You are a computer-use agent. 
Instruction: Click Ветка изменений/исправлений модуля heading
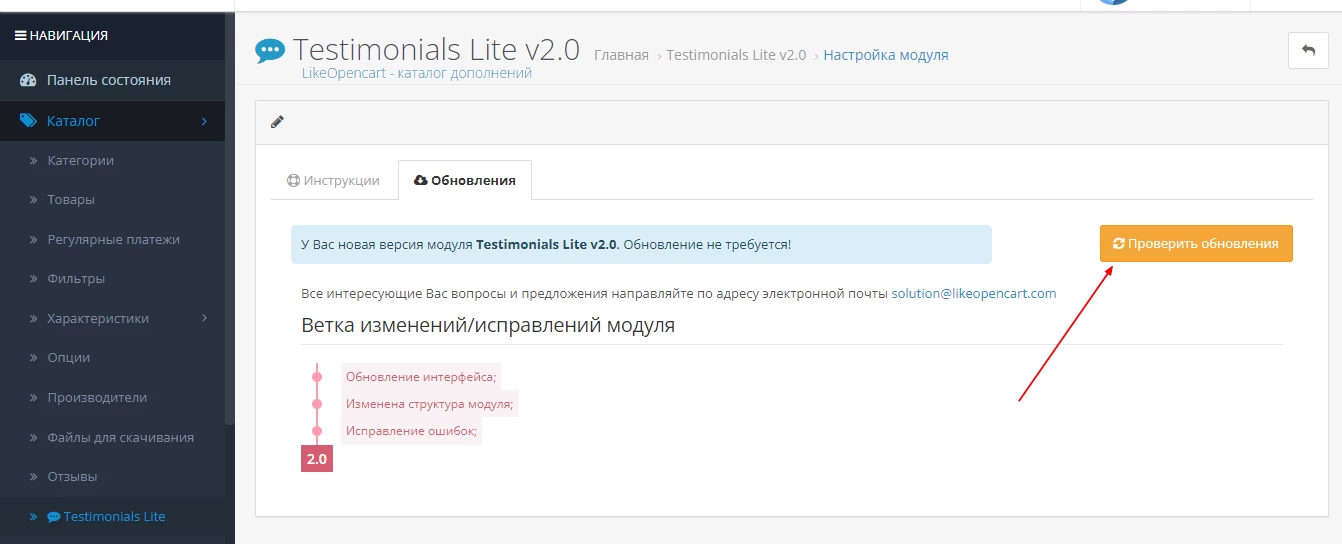488,325
